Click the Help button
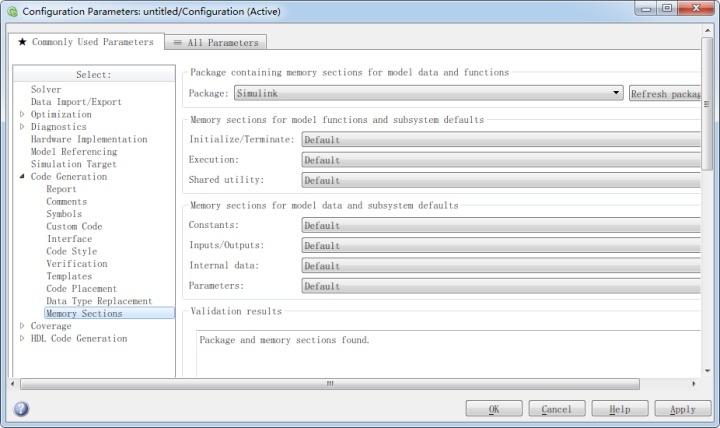Viewport: 720px width, 428px height. click(x=620, y=408)
